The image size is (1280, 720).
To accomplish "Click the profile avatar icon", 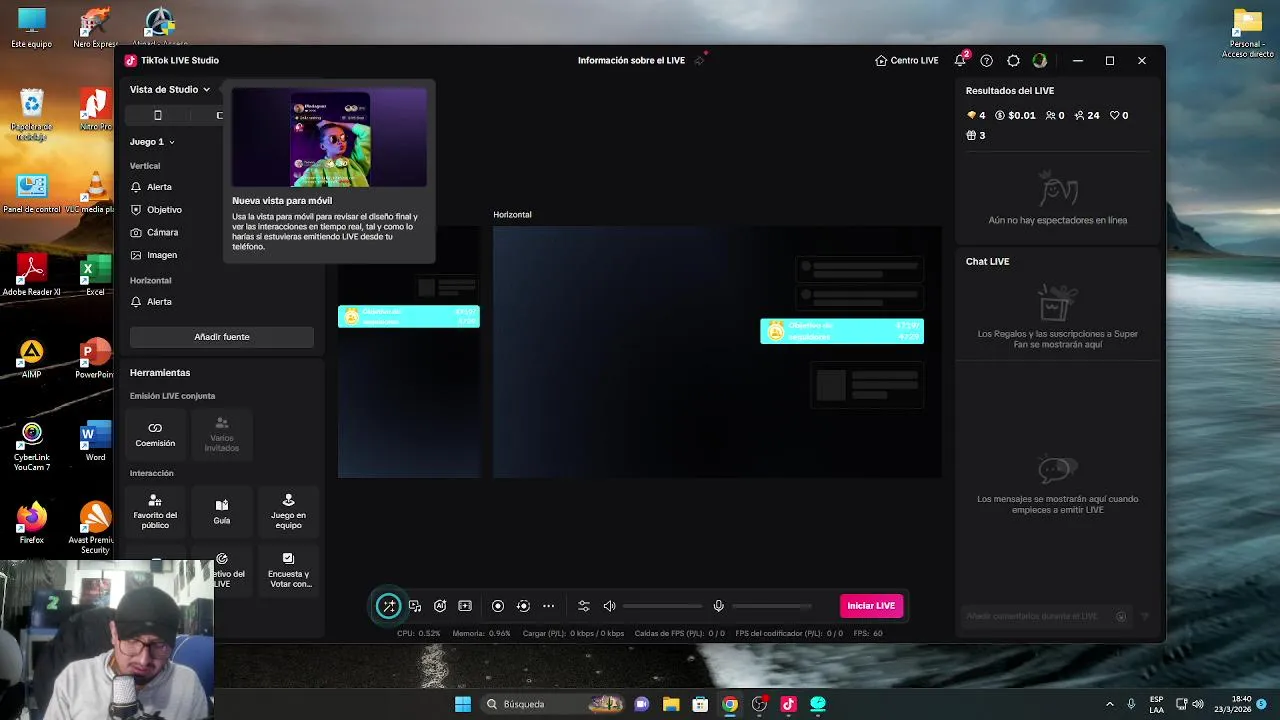I will click(1040, 61).
